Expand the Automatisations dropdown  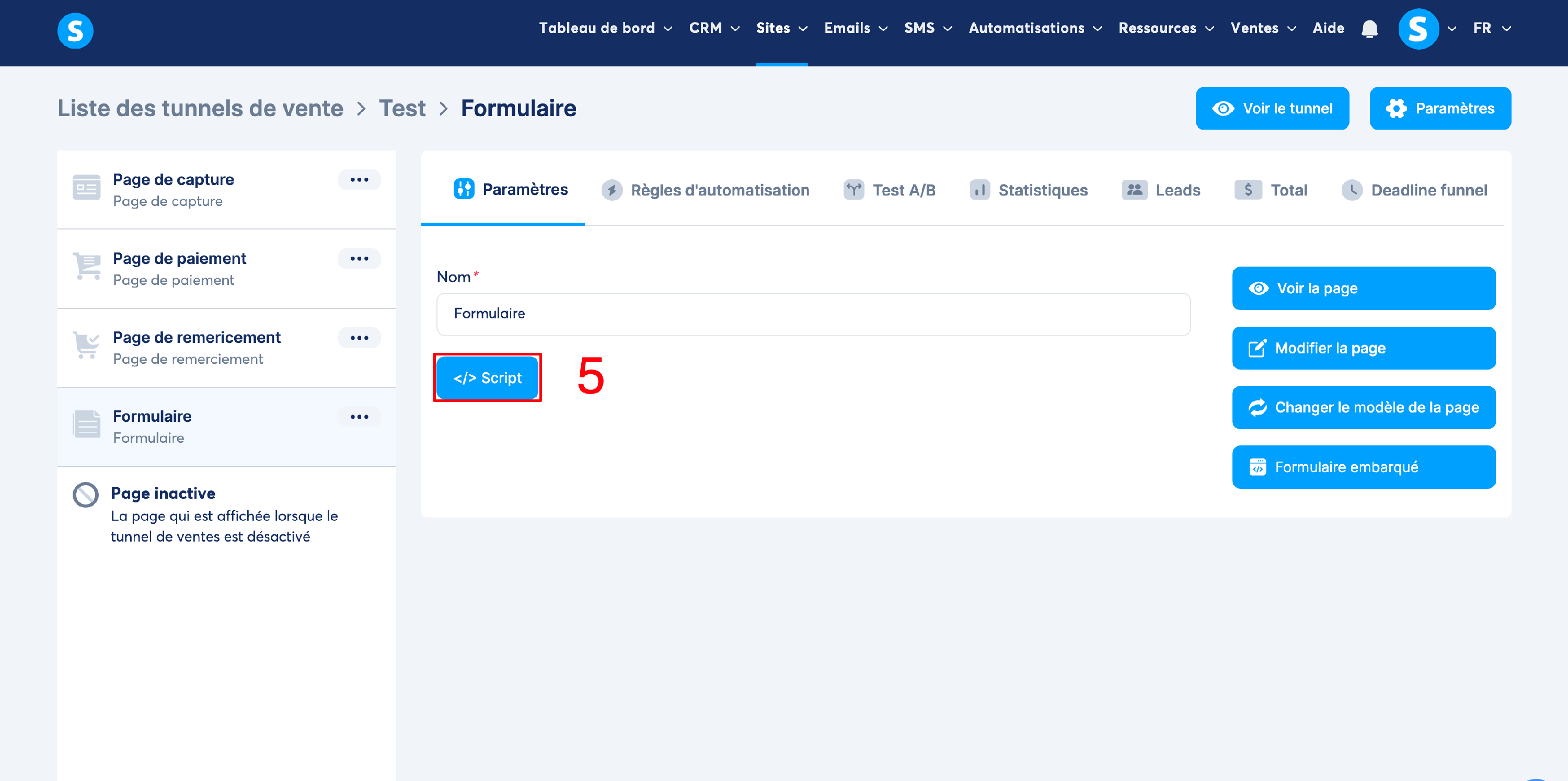[1035, 28]
